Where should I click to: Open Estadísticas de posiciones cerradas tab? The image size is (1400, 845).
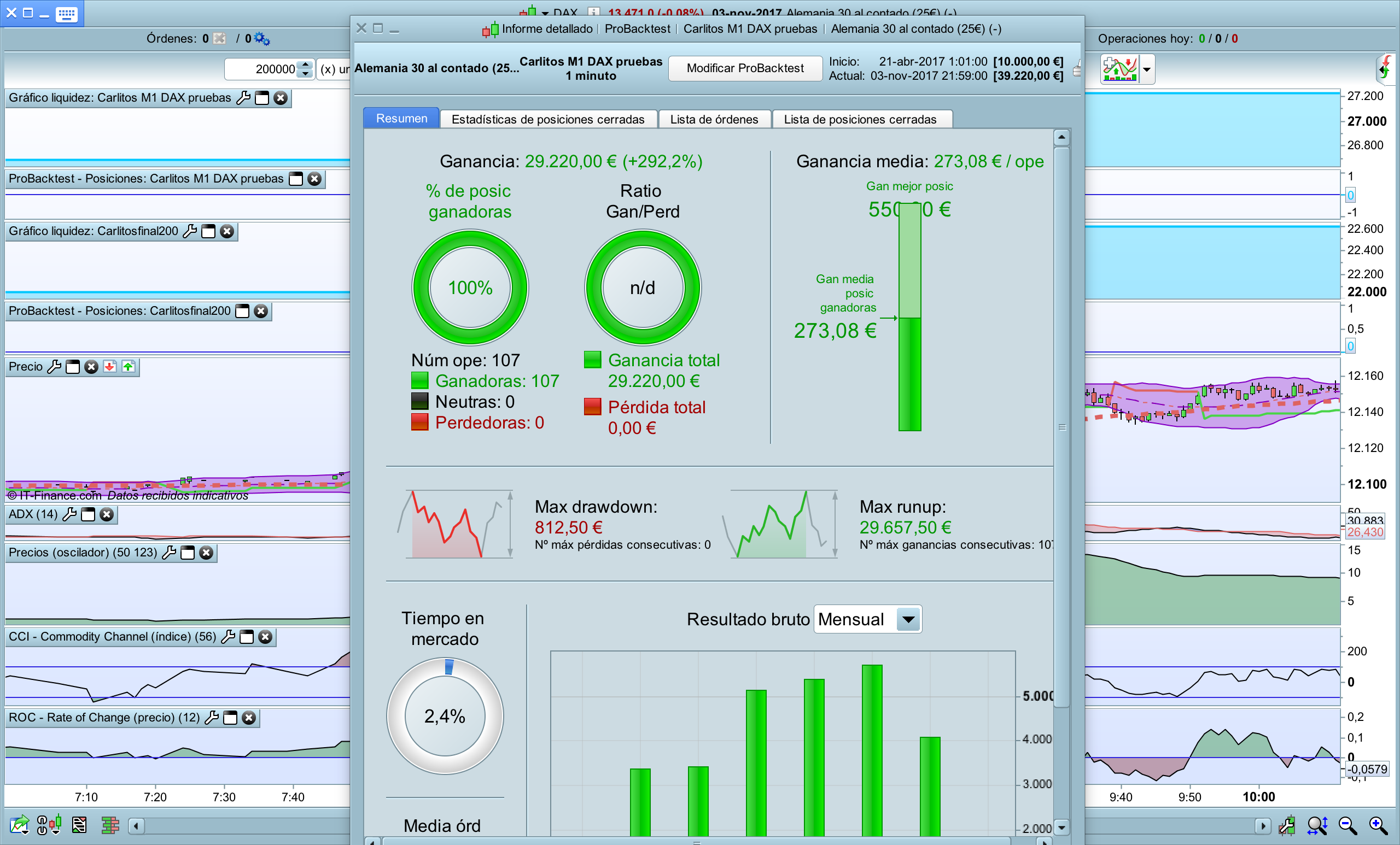click(x=548, y=119)
